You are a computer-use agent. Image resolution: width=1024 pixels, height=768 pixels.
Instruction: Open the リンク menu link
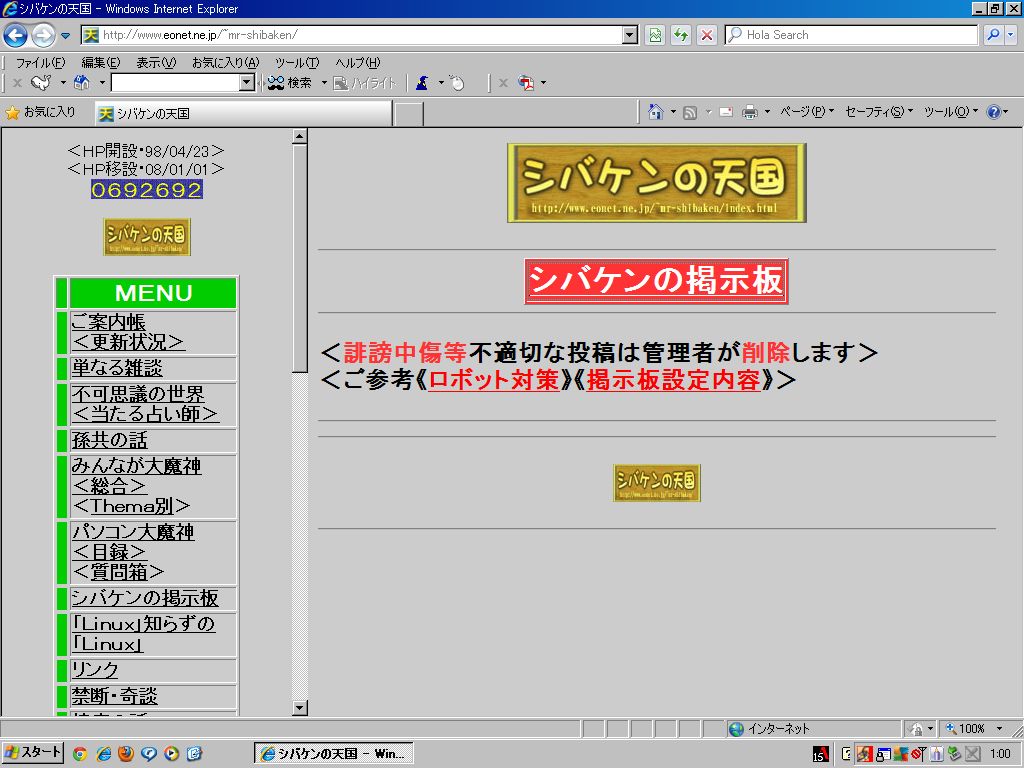95,670
